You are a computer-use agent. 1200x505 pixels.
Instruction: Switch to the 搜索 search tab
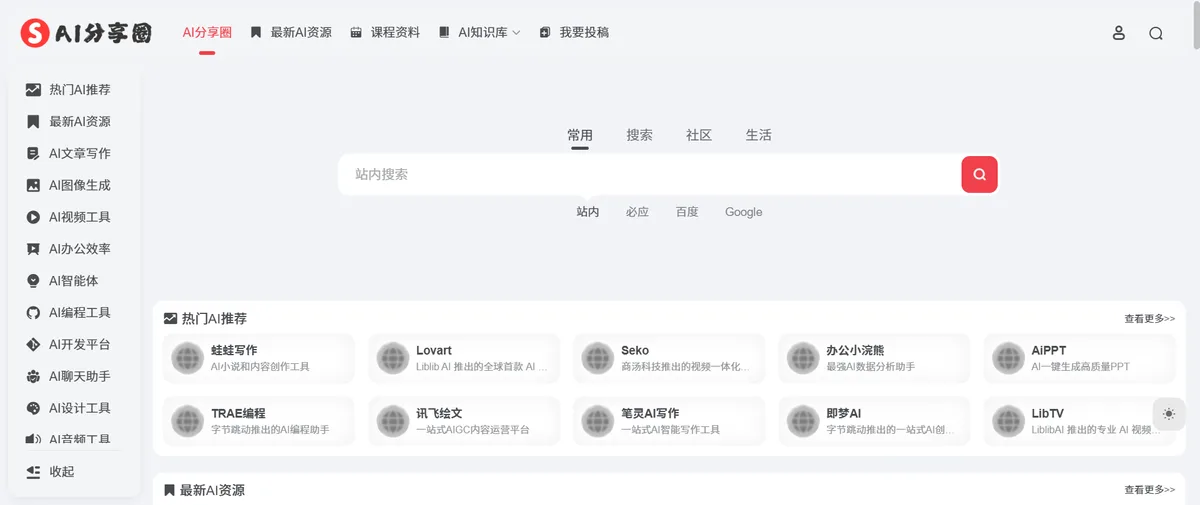640,135
